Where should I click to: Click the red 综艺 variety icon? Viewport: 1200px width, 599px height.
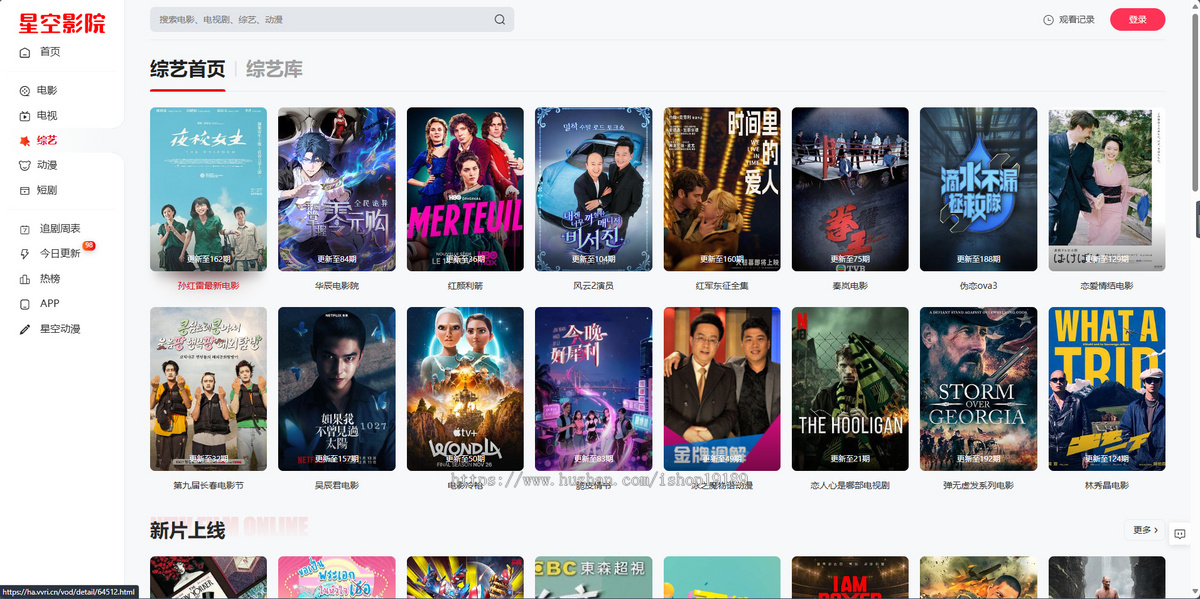[25, 141]
